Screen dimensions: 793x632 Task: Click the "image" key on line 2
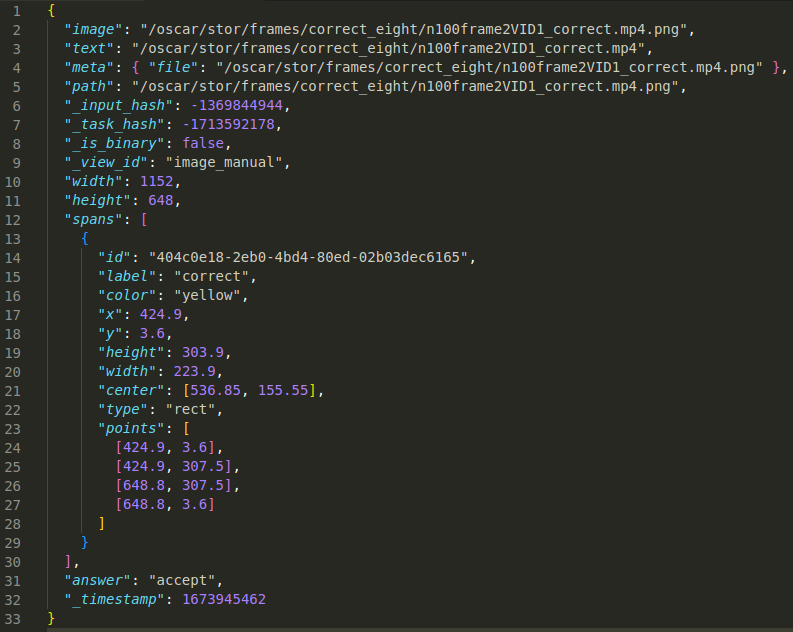tap(91, 29)
